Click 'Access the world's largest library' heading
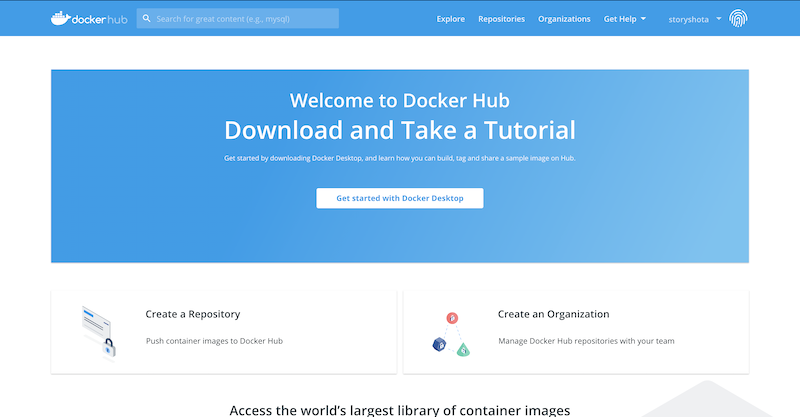The width and height of the screenshot is (800, 417). (400, 410)
